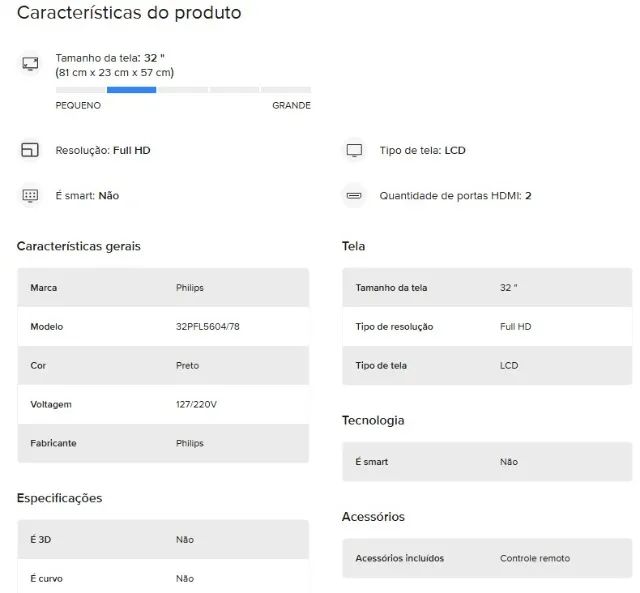Click the PEQUENO label under size bar
This screenshot has height=593, width=640.
(x=78, y=105)
